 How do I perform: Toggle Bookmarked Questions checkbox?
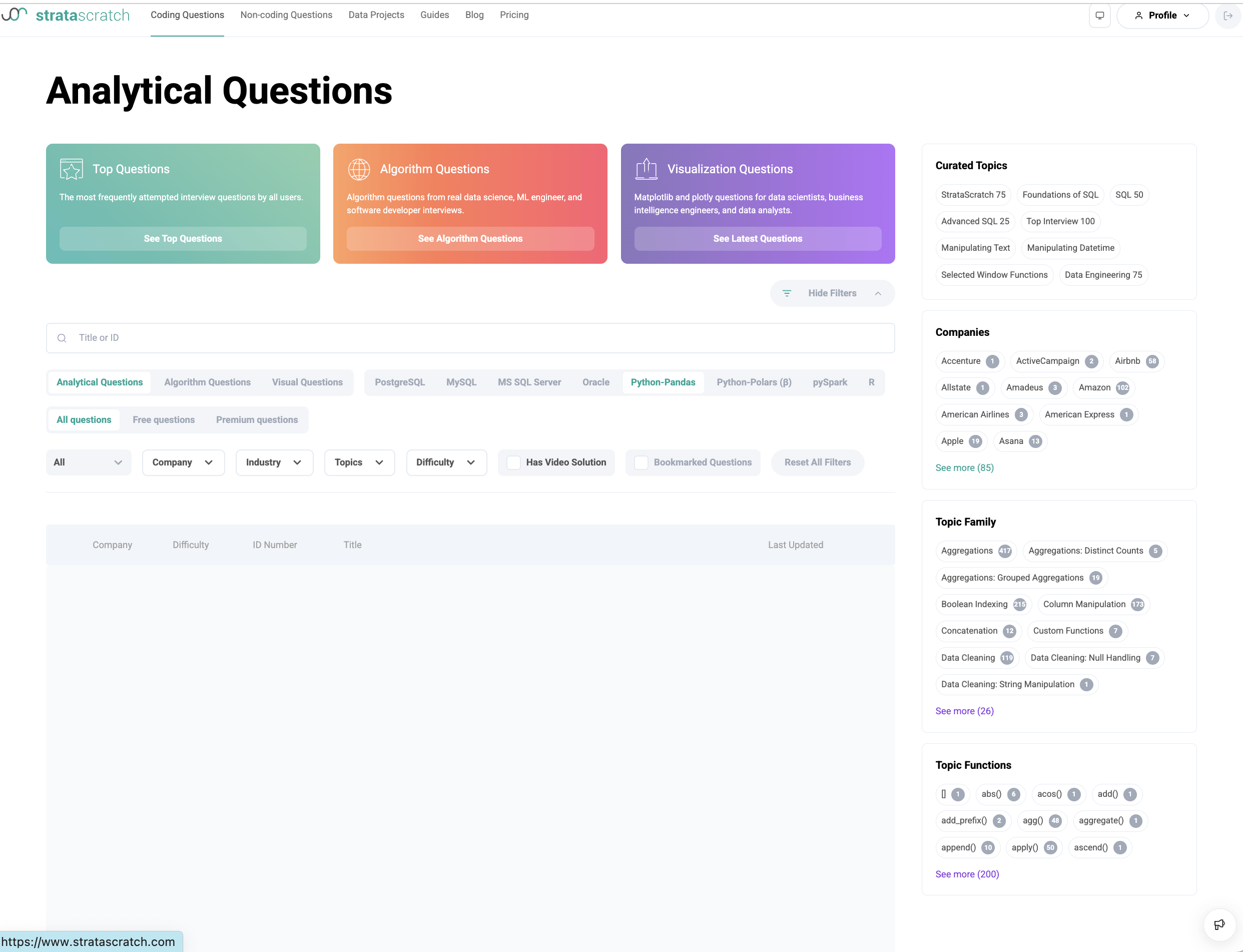click(x=641, y=462)
